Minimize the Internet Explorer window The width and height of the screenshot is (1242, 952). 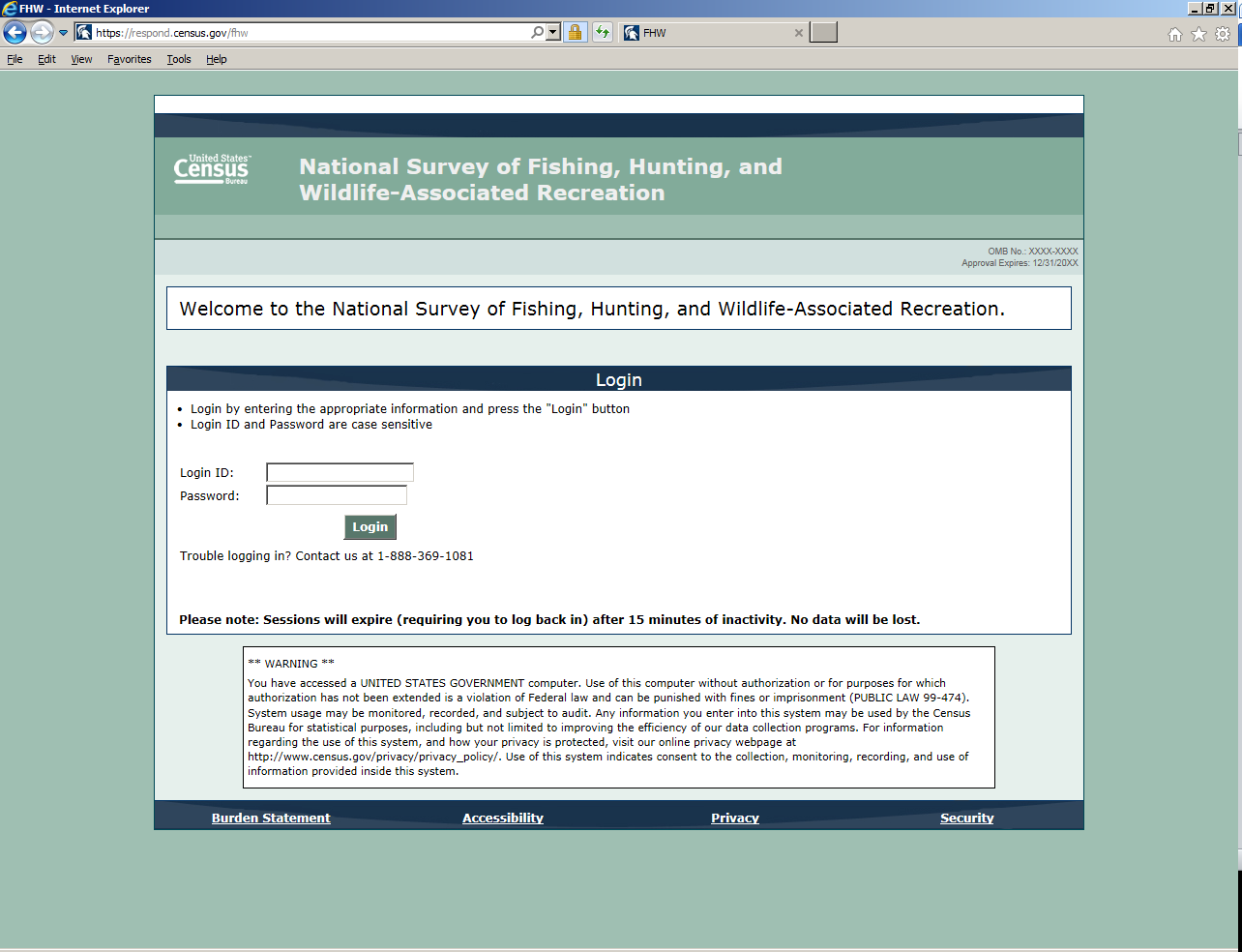(x=1196, y=9)
